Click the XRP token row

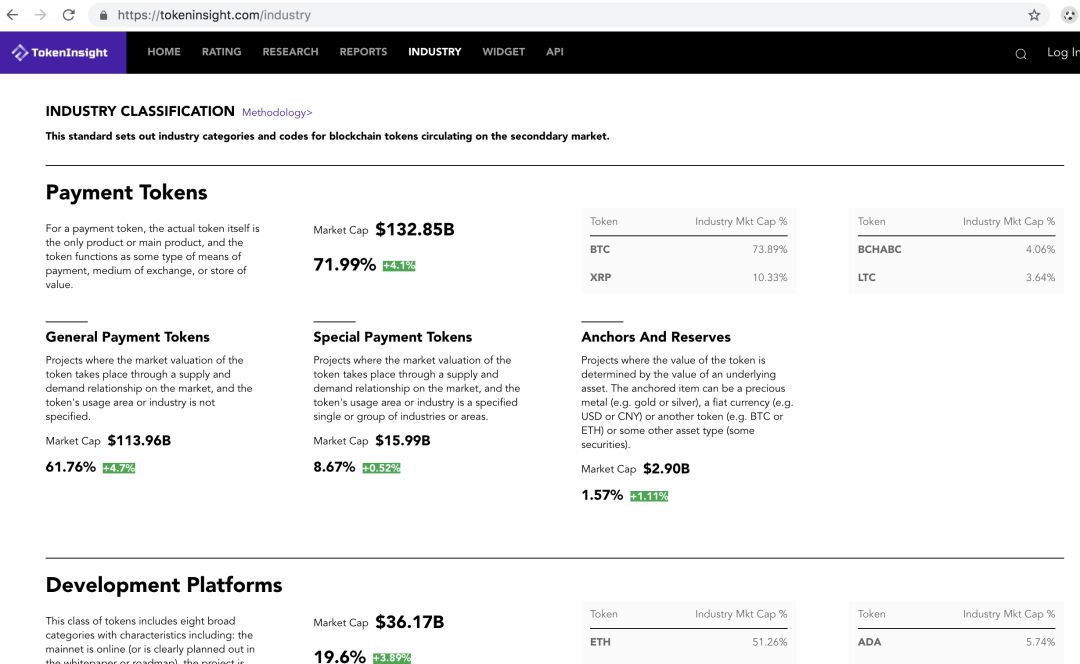(688, 278)
